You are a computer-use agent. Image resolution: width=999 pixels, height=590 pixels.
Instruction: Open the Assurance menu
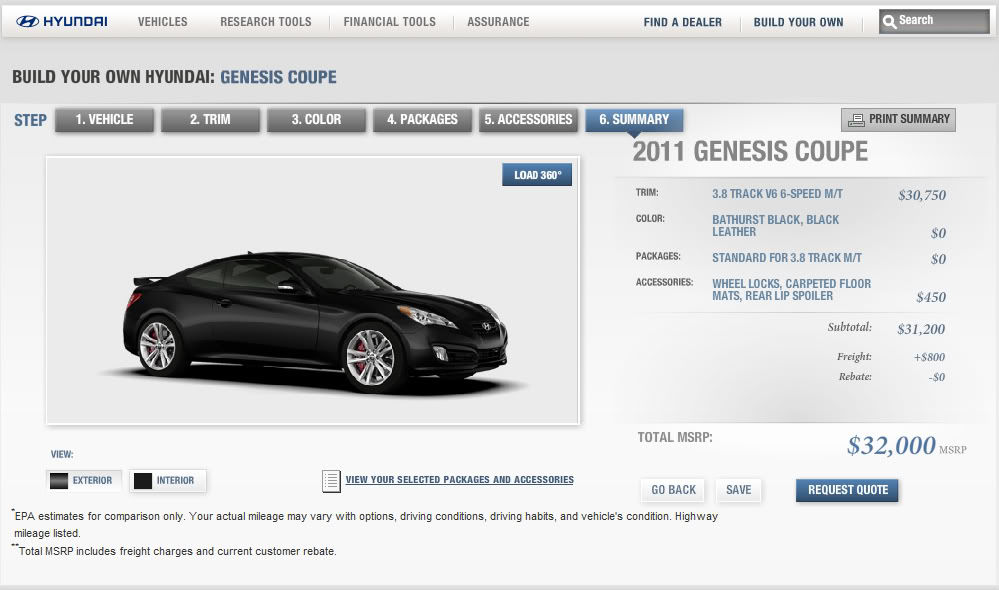[498, 22]
